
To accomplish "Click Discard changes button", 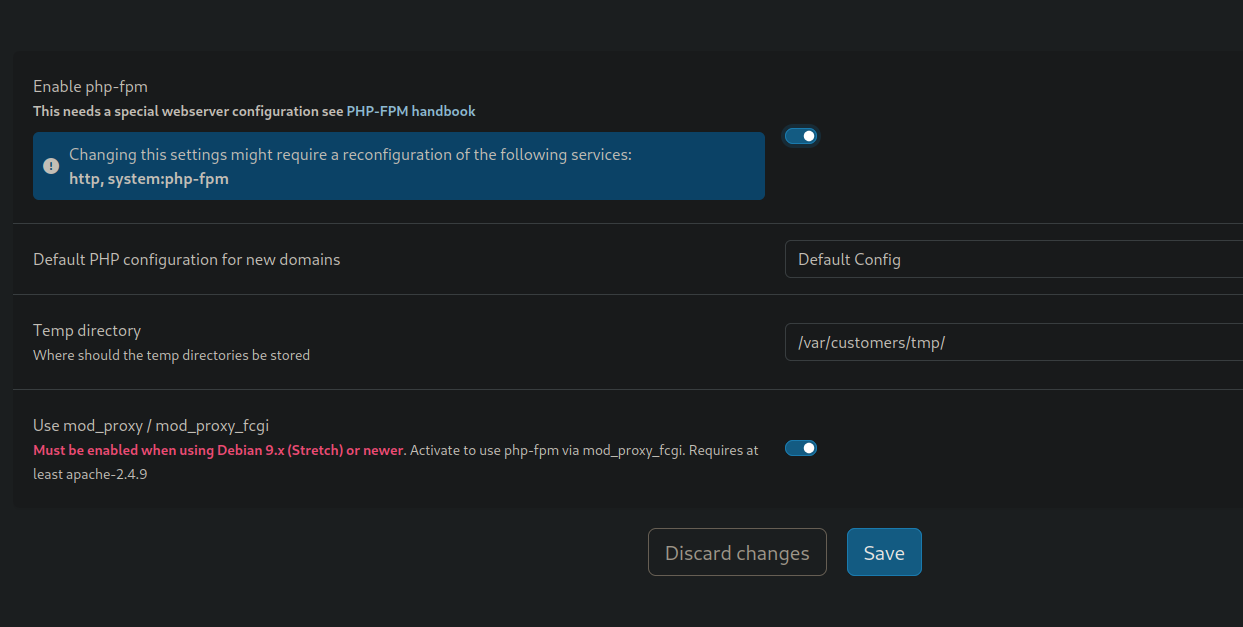I will pyautogui.click(x=737, y=552).
